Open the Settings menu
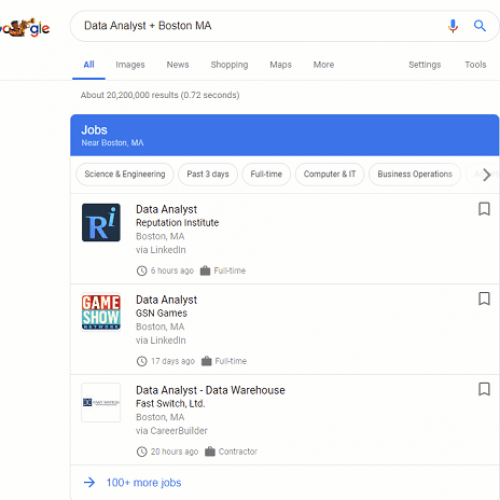The height and width of the screenshot is (500, 500). (x=425, y=65)
